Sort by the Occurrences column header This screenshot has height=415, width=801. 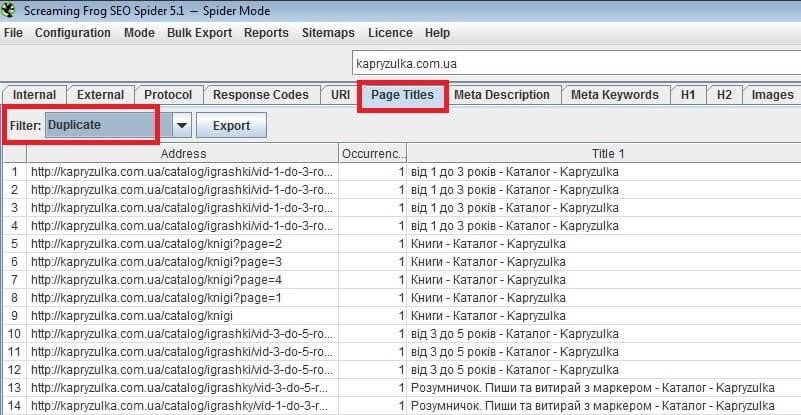coord(372,154)
